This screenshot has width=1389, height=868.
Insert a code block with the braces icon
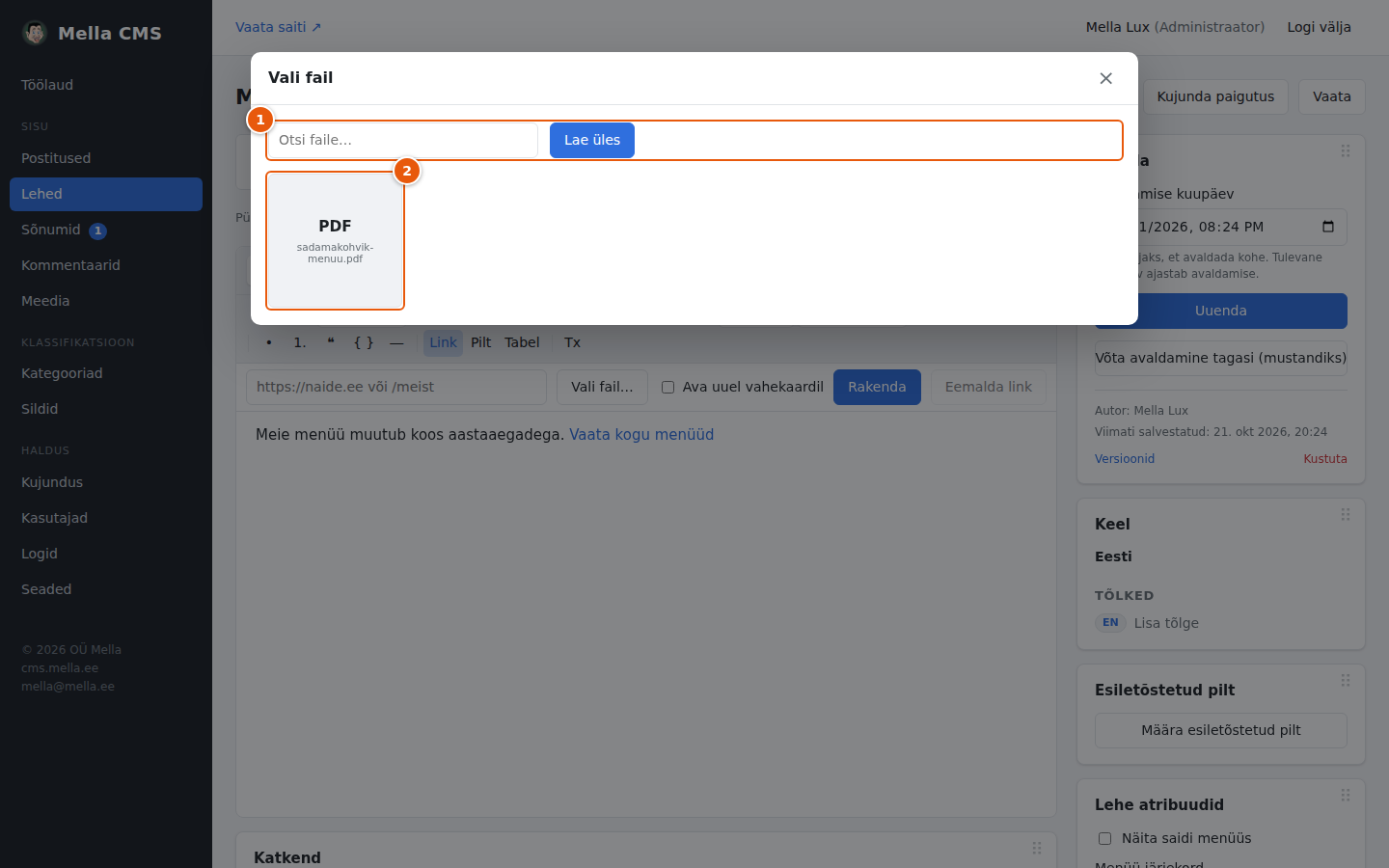coord(364,342)
